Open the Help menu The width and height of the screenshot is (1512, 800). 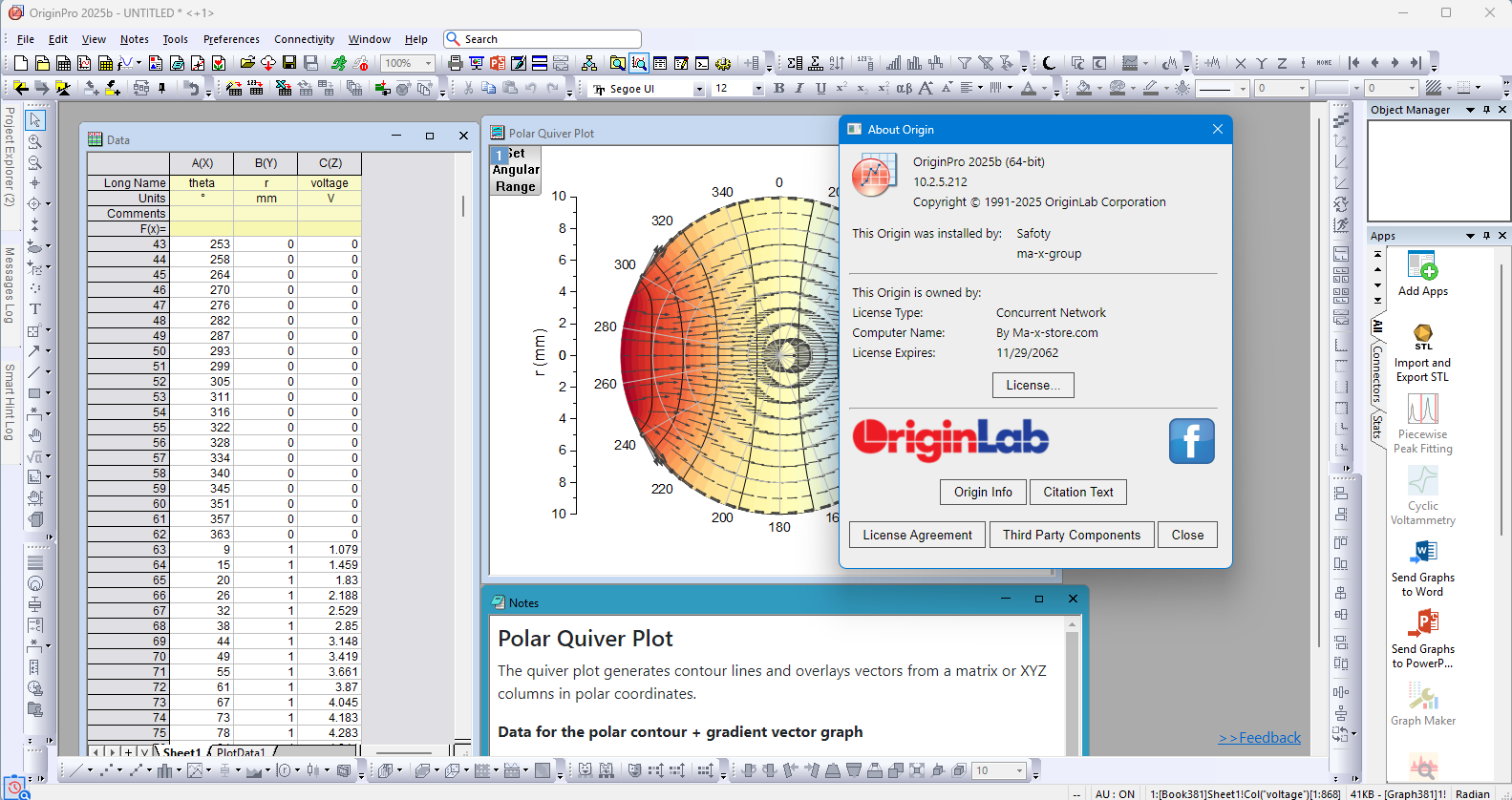[416, 39]
